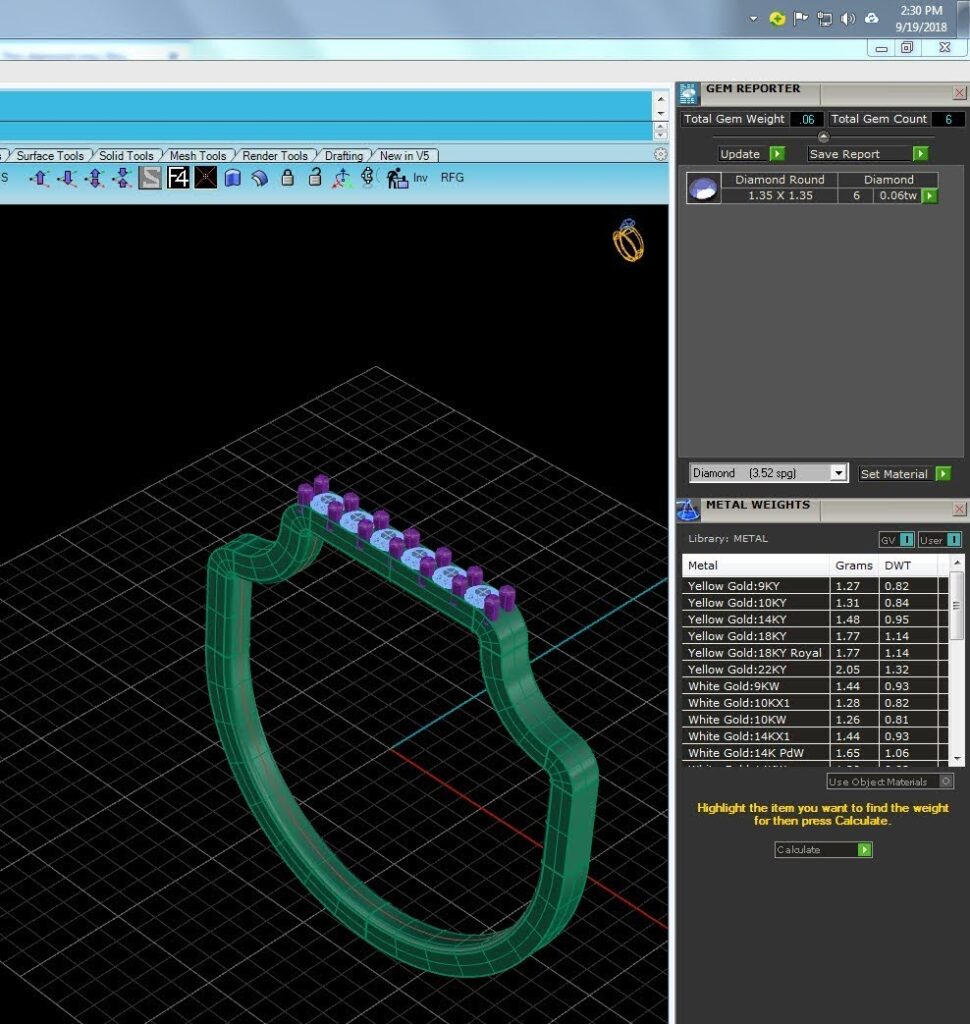Viewport: 970px width, 1024px height.
Task: Click green arrow next to Save Report
Action: (x=920, y=153)
